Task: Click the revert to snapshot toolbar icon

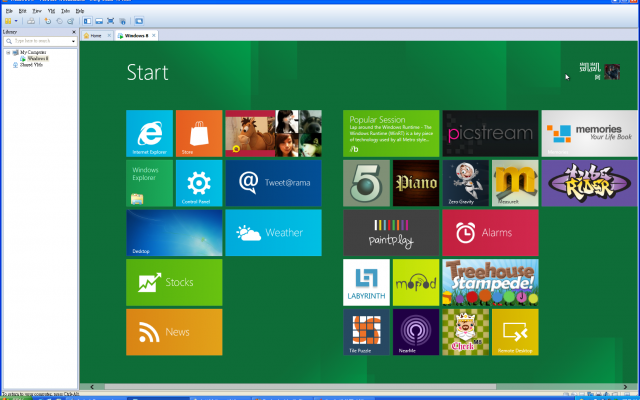Action: tap(59, 21)
